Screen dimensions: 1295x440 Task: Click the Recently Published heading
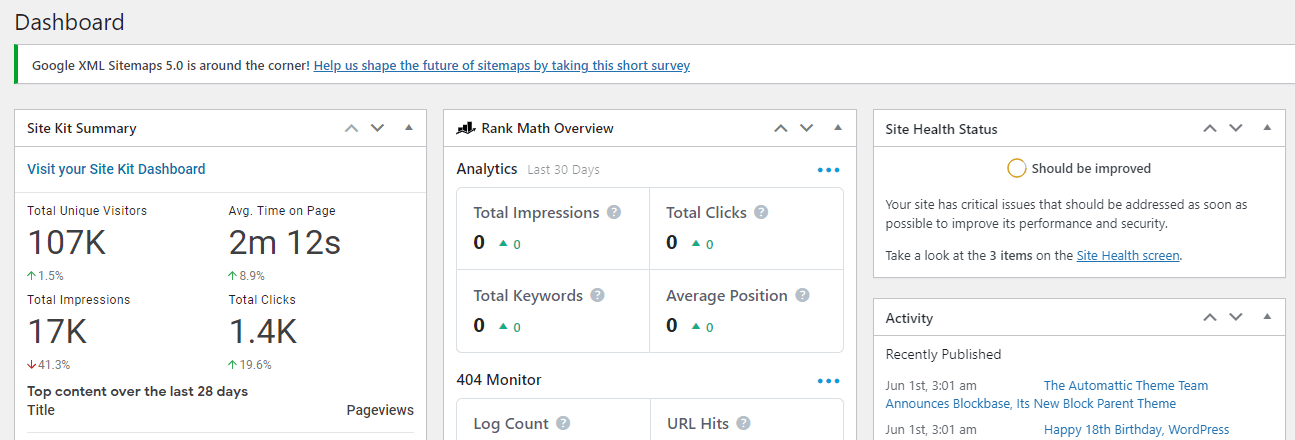tap(943, 354)
